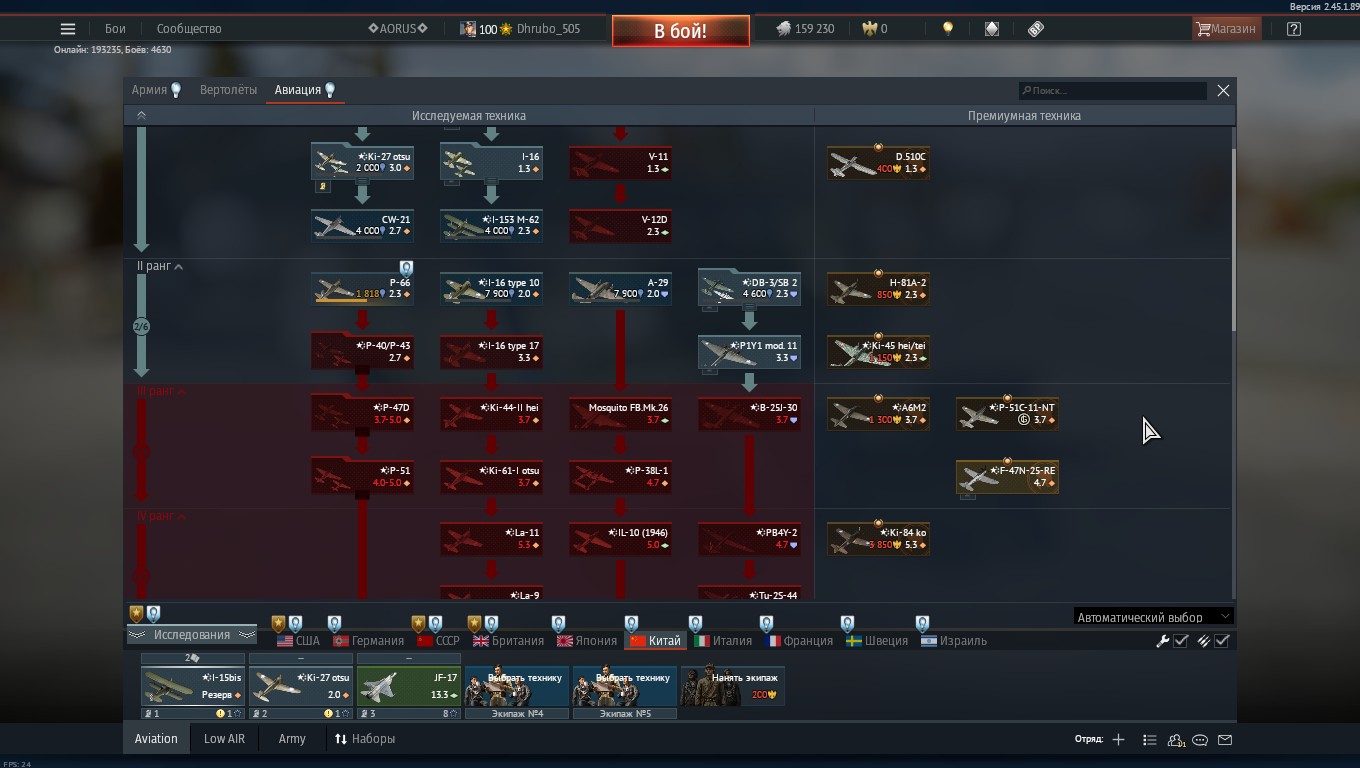Open the Бои menu
1360x768 pixels.
[115, 29]
